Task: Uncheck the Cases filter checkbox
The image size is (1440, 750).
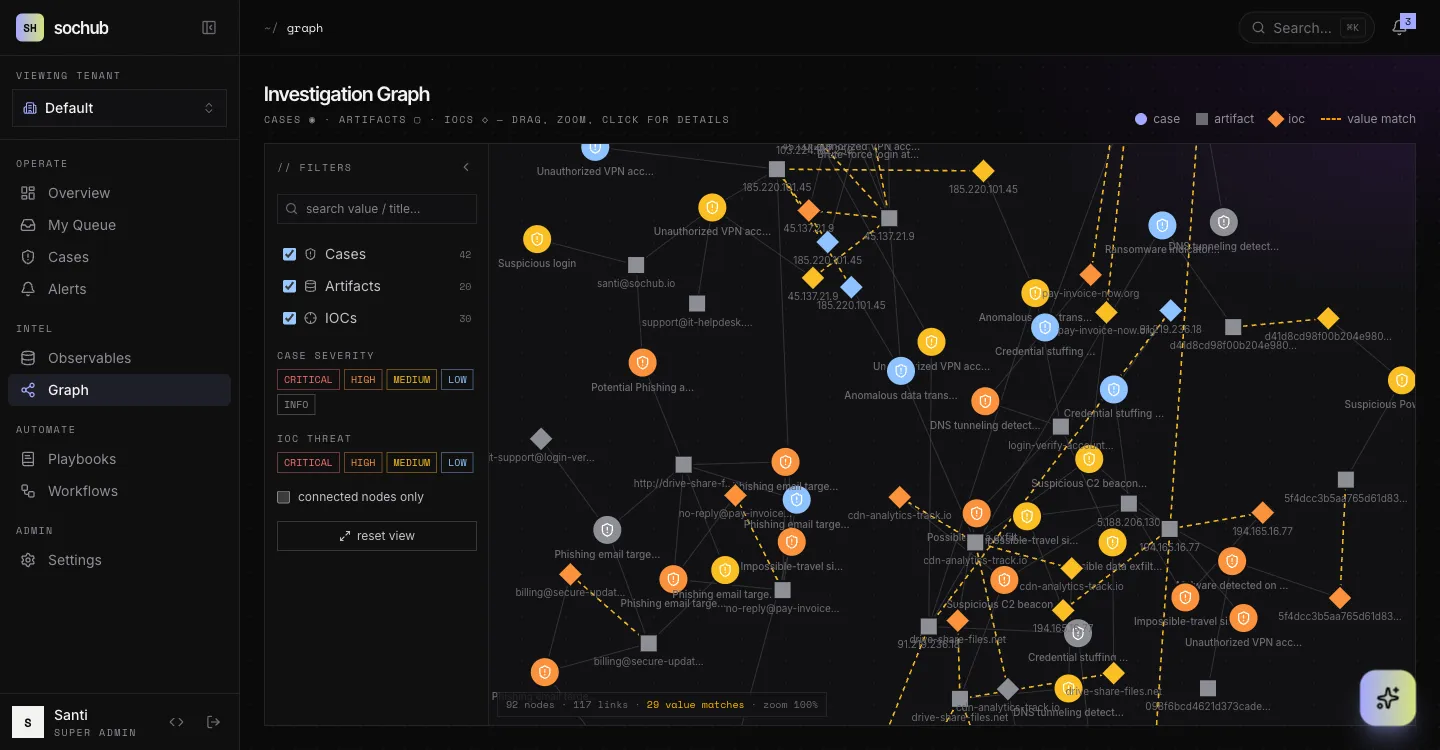Action: pos(289,254)
